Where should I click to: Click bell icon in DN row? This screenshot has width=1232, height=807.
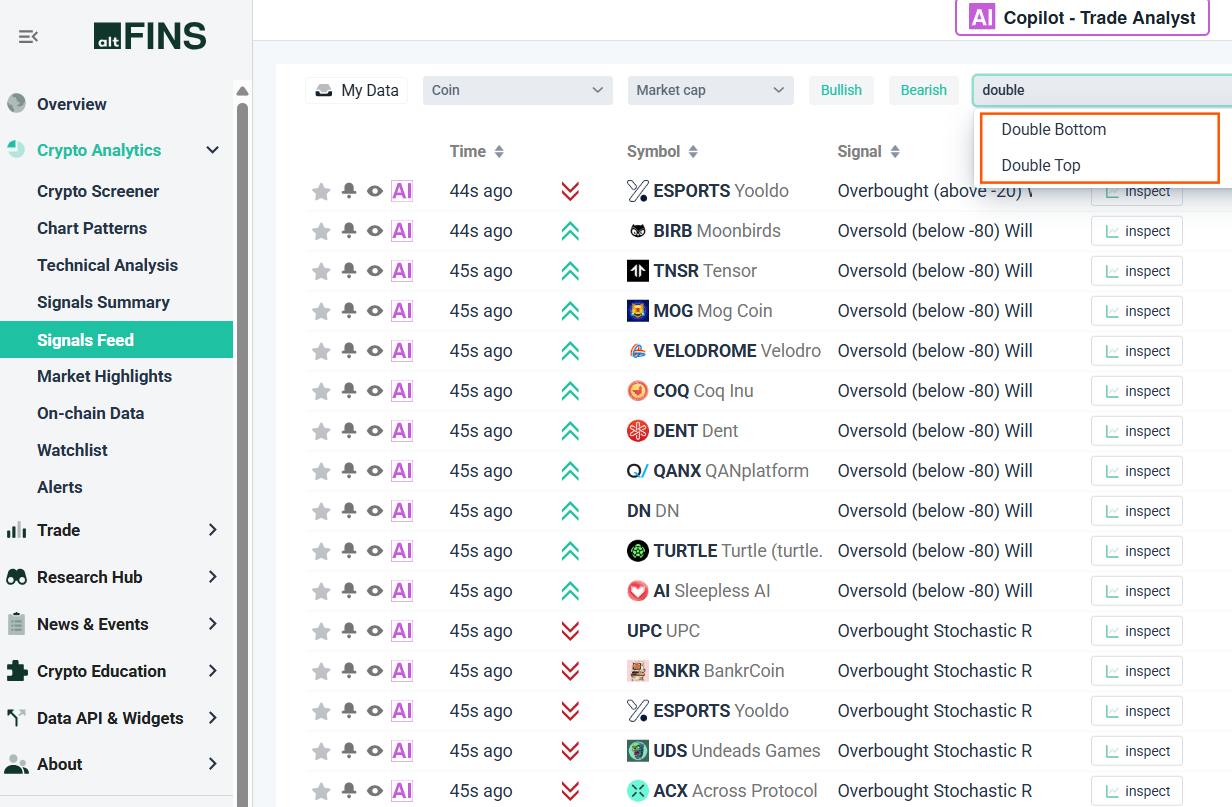tap(349, 511)
